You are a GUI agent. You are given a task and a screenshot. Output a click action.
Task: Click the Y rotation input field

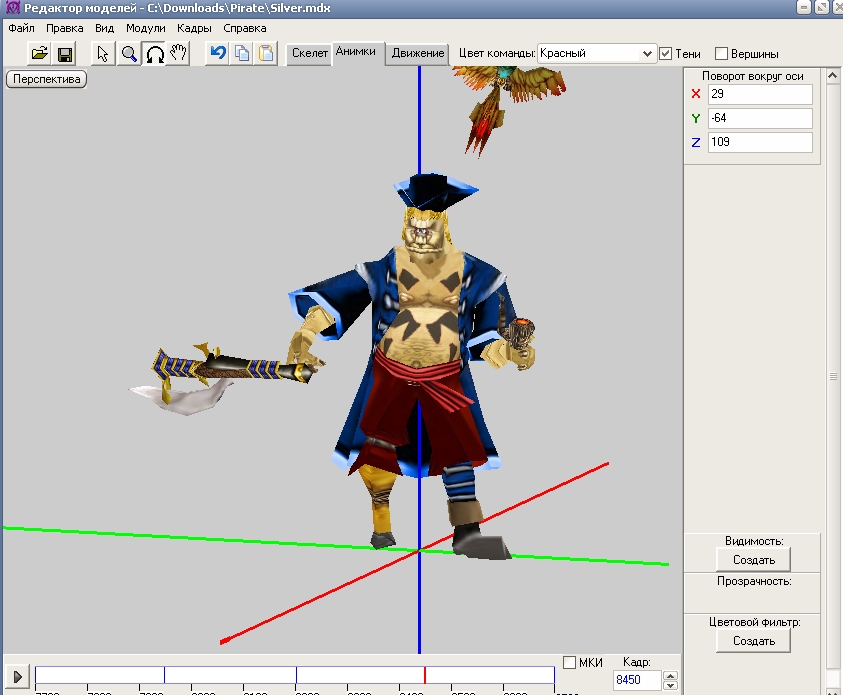tap(760, 118)
